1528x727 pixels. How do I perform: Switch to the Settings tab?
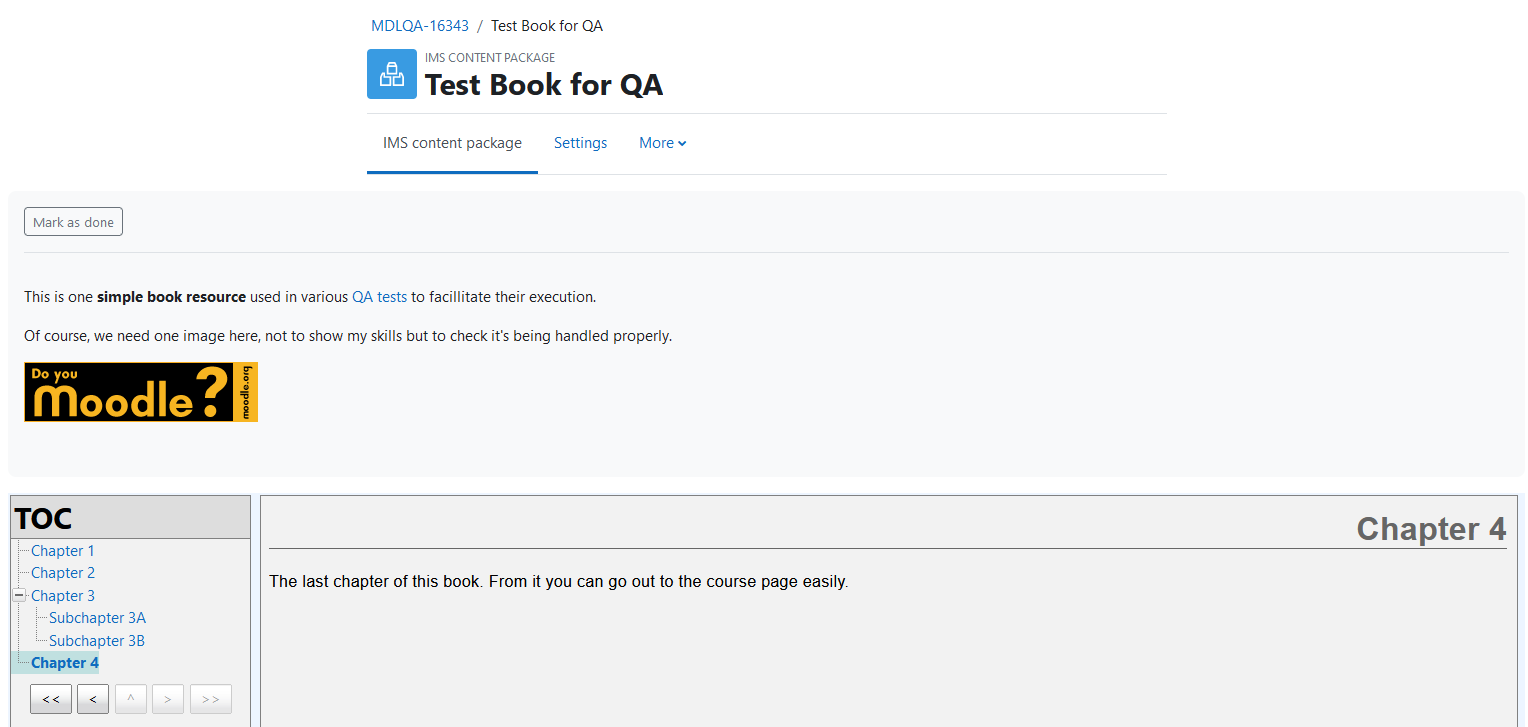(581, 143)
